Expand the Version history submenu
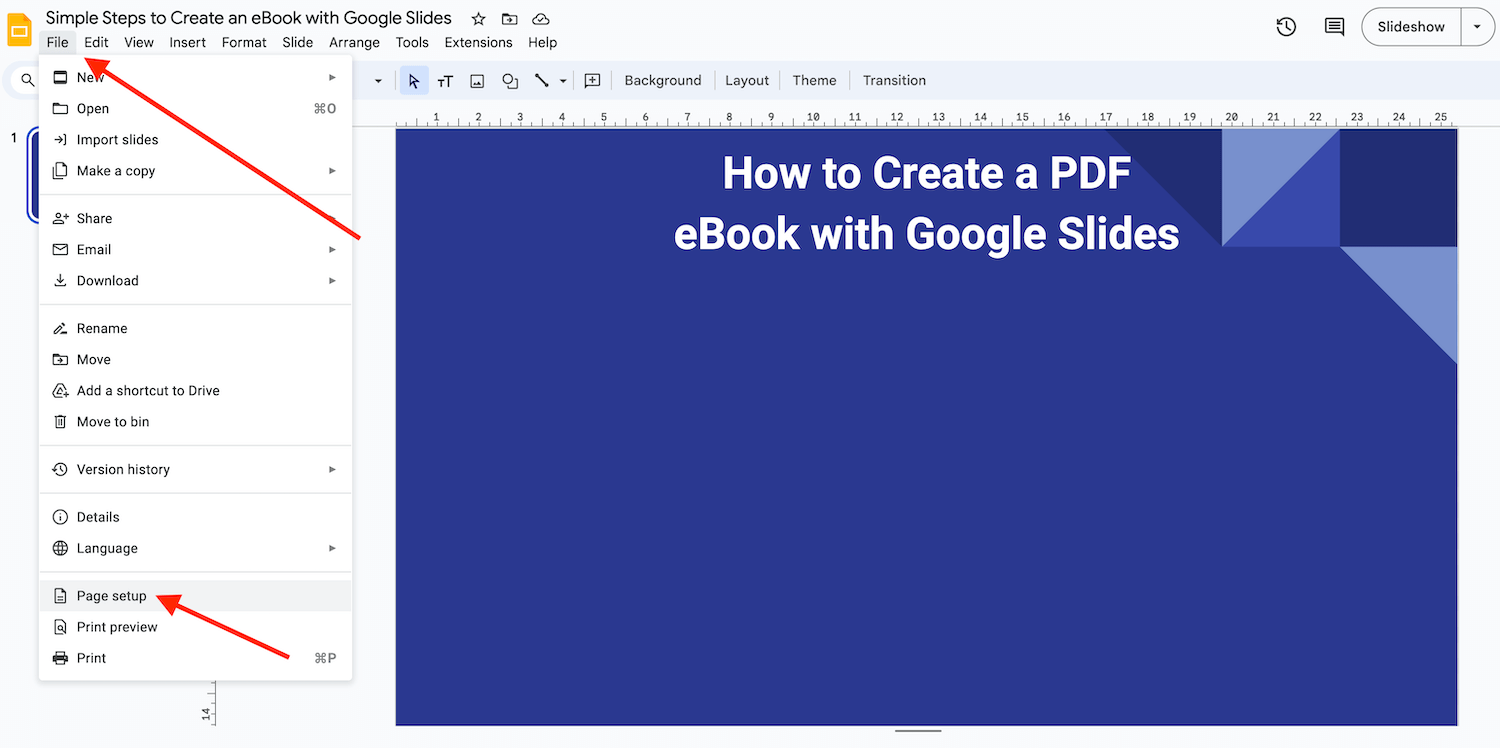The image size is (1500, 748). [332, 469]
